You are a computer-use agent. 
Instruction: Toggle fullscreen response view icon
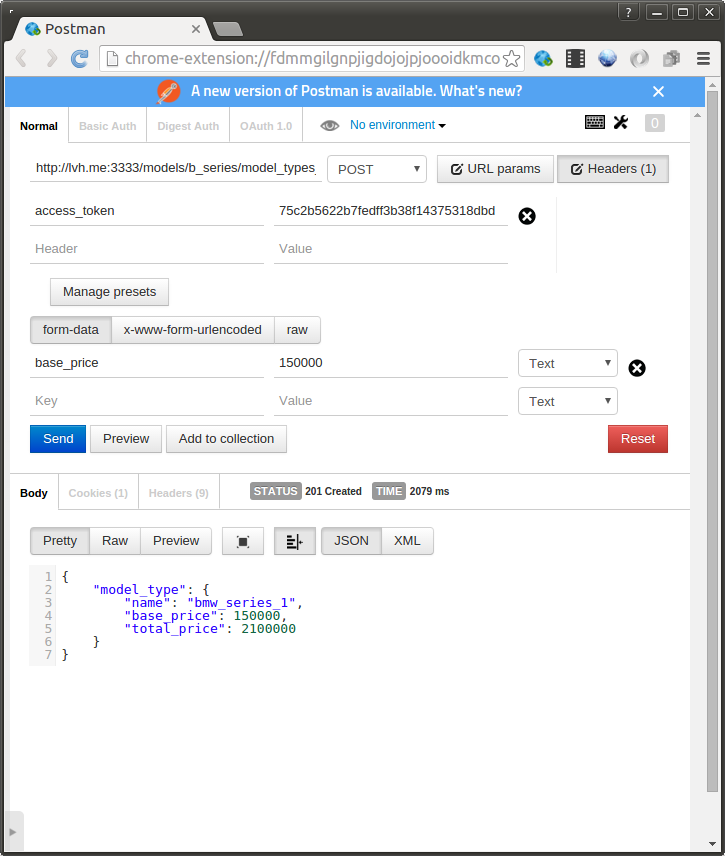point(243,541)
